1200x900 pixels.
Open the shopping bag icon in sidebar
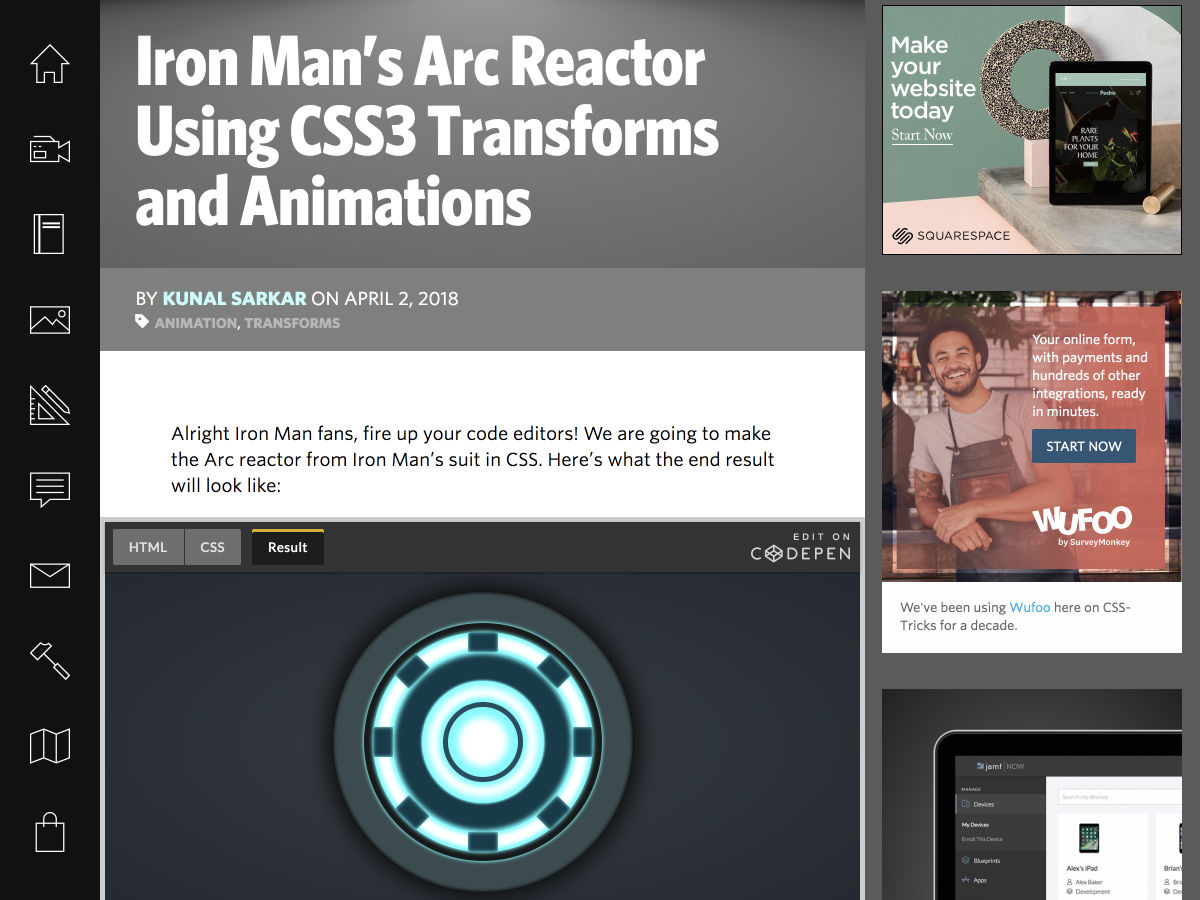(x=50, y=831)
